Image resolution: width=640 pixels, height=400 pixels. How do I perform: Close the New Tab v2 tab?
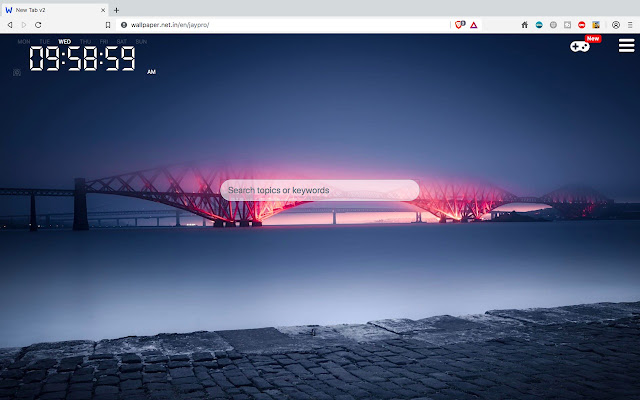pyautogui.click(x=103, y=10)
